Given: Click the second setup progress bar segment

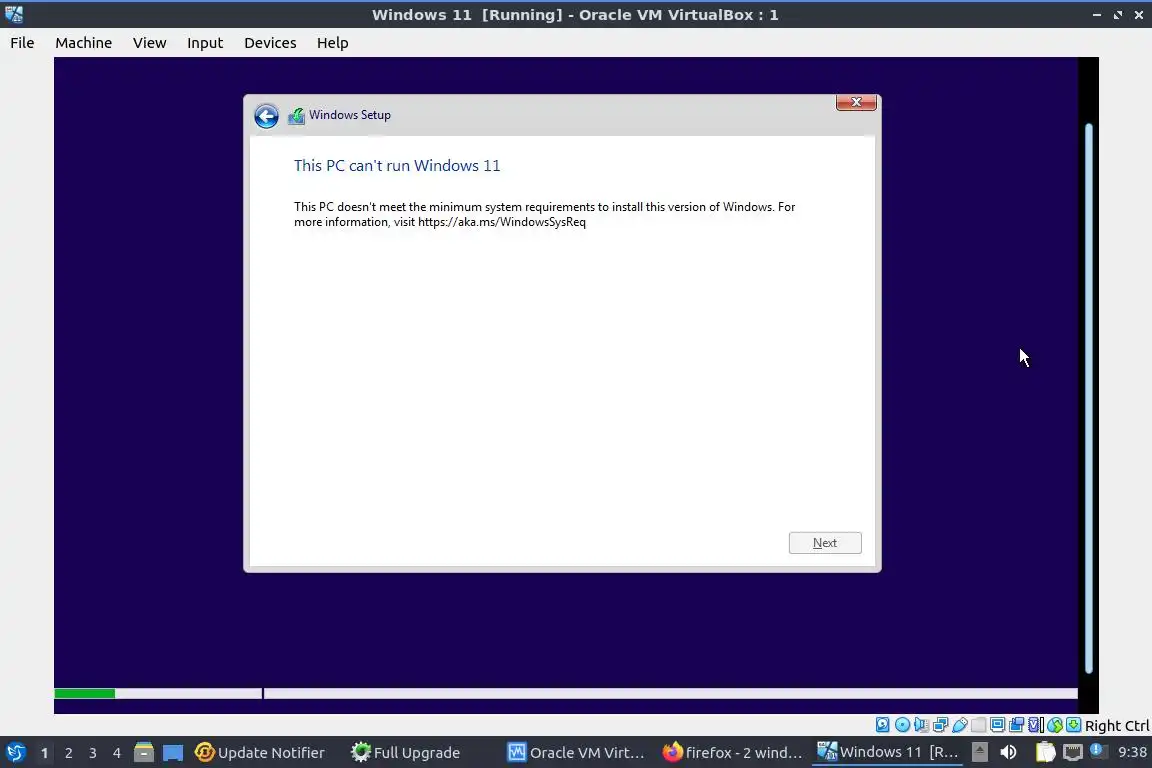Looking at the screenshot, I should (x=671, y=693).
